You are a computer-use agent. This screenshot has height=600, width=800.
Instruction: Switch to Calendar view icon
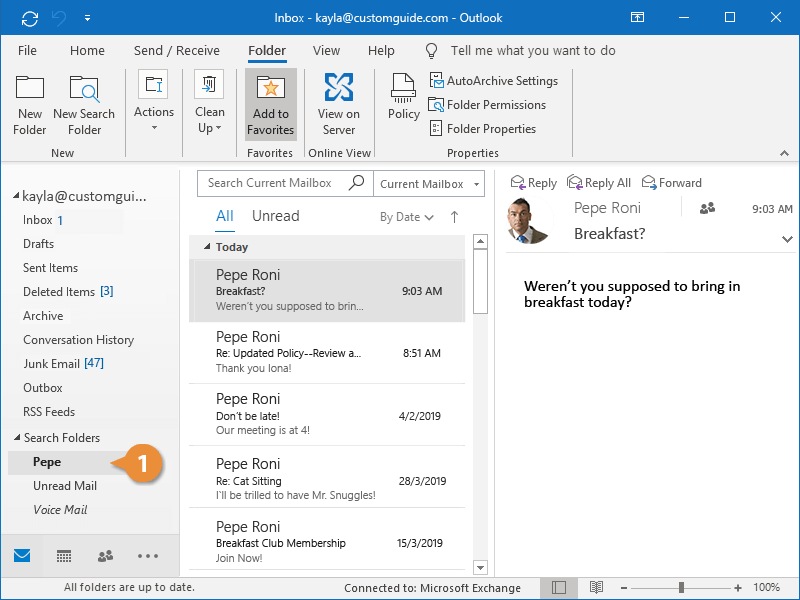pyautogui.click(x=64, y=556)
